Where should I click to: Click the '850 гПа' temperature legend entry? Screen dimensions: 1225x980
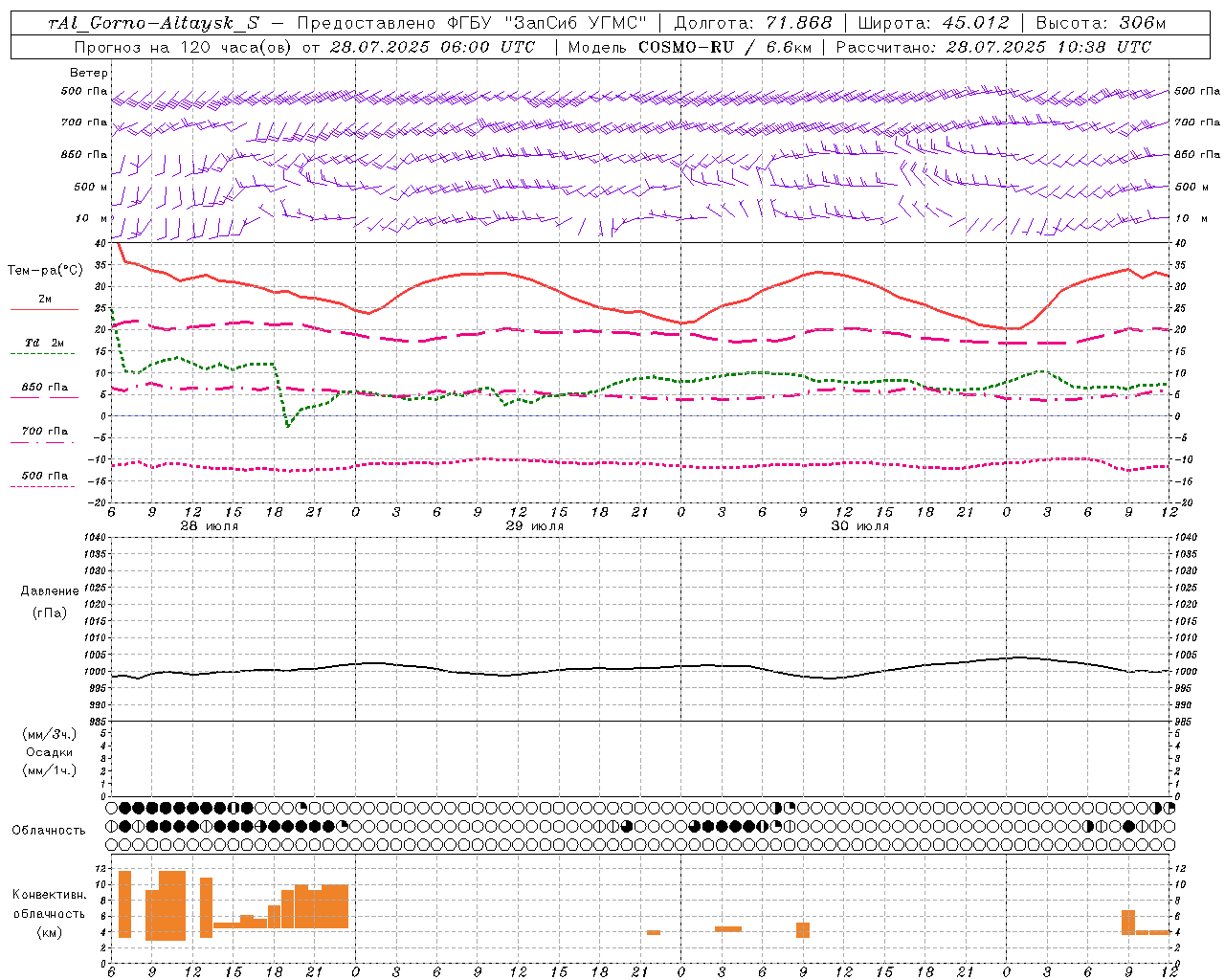click(x=45, y=388)
